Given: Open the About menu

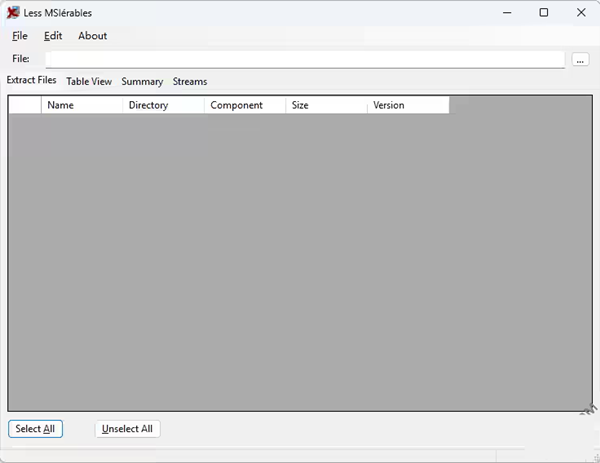Looking at the screenshot, I should (93, 36).
